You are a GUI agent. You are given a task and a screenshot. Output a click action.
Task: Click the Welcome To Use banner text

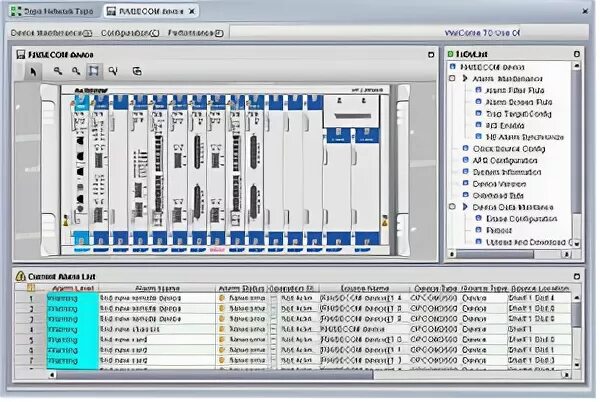482,33
